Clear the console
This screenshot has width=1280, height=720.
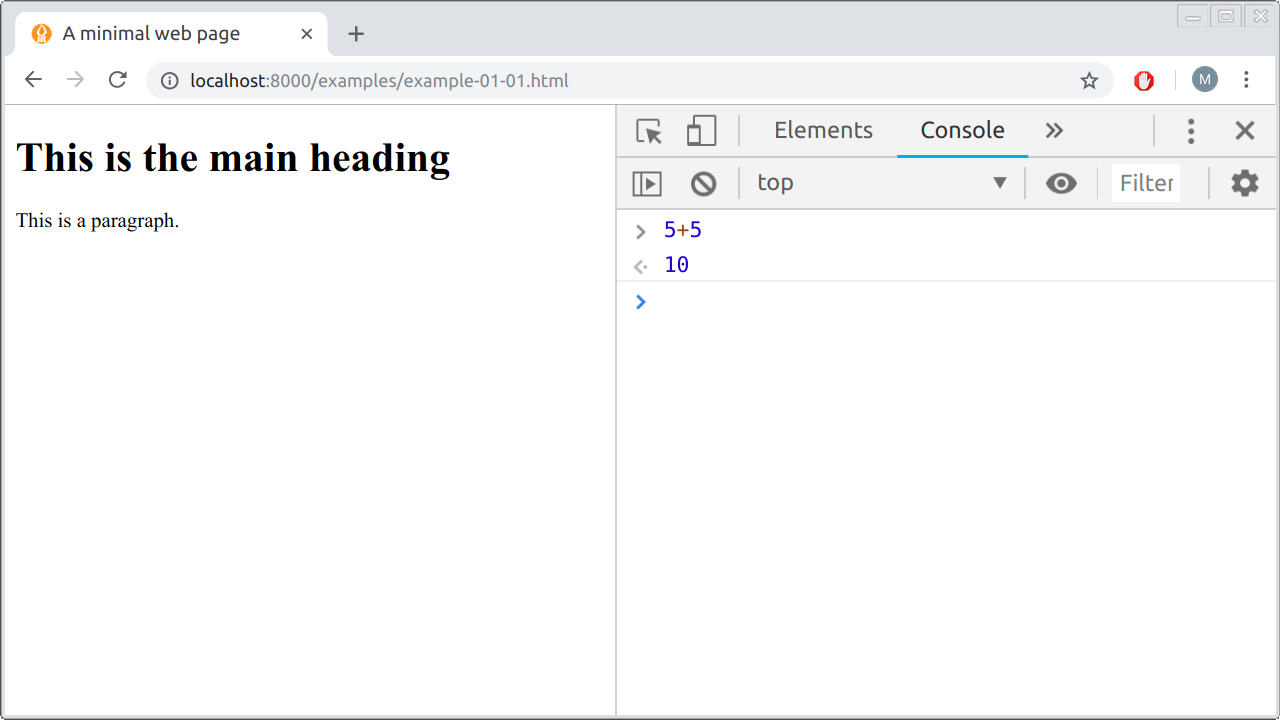703,183
